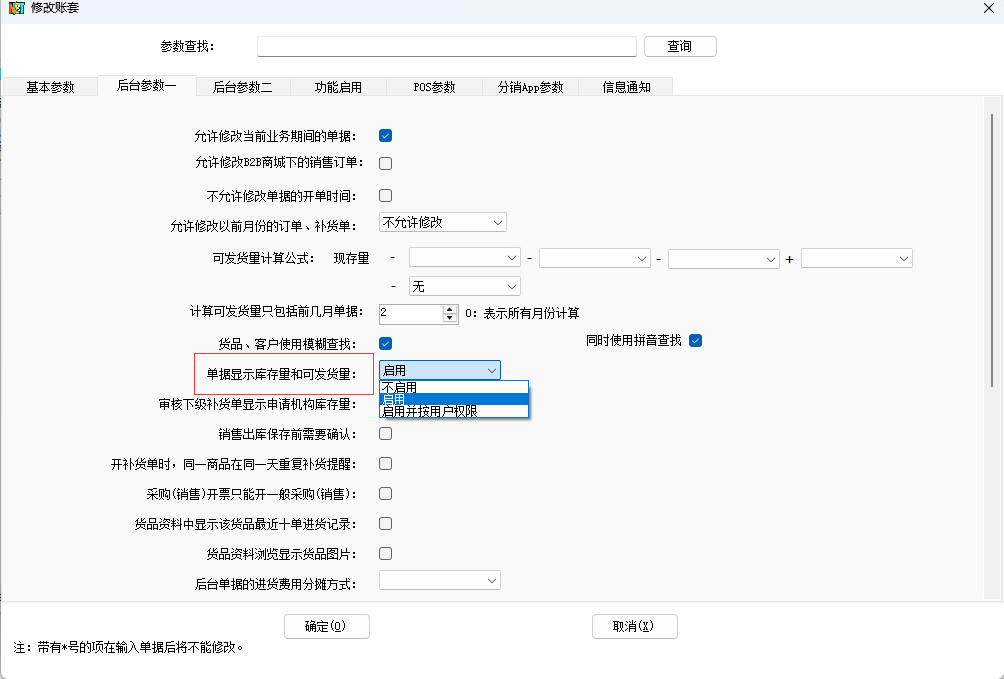The width and height of the screenshot is (1004, 679).
Task: Focus the 参数查找 search field
Action: [x=446, y=46]
